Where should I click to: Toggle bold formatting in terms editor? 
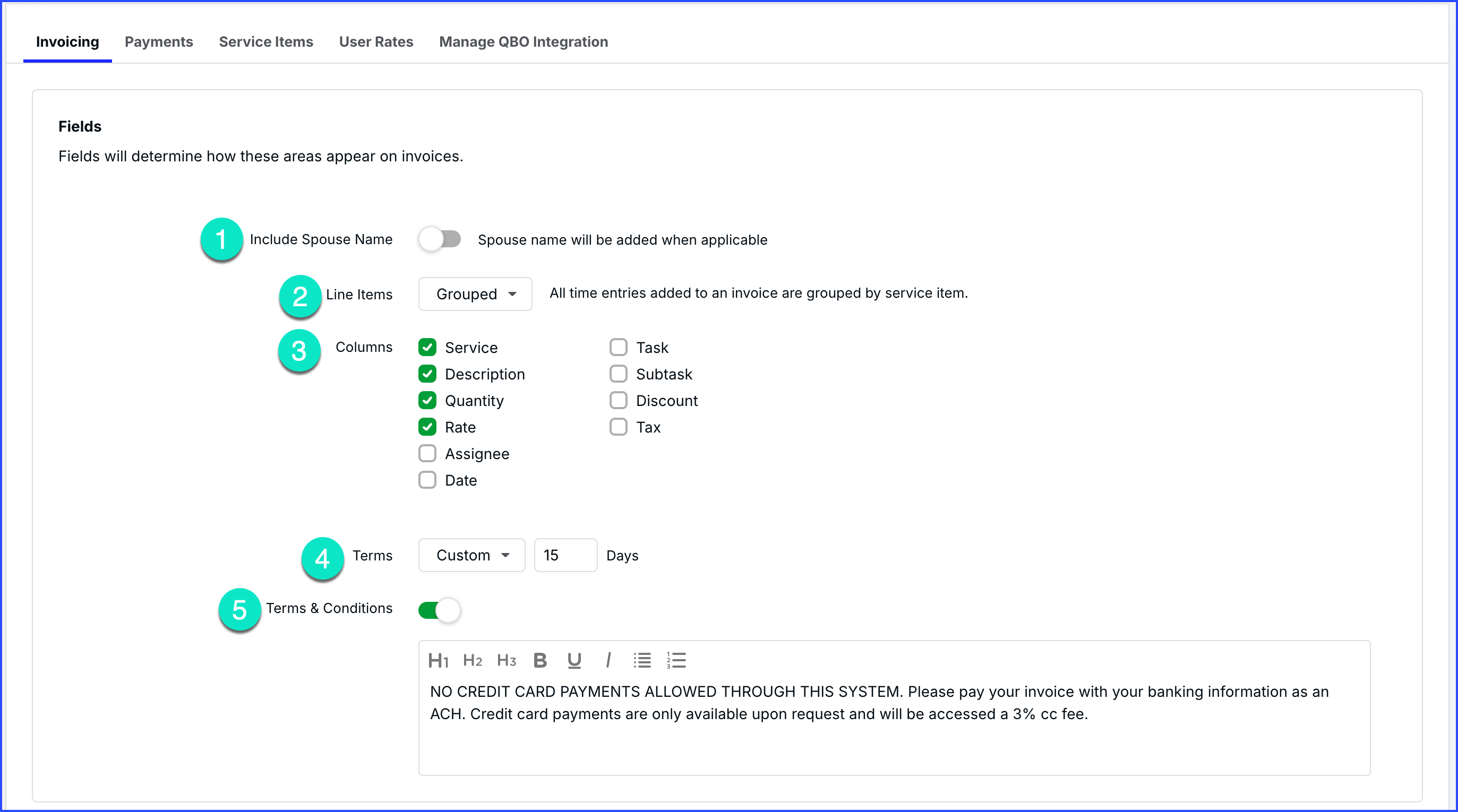point(540,660)
